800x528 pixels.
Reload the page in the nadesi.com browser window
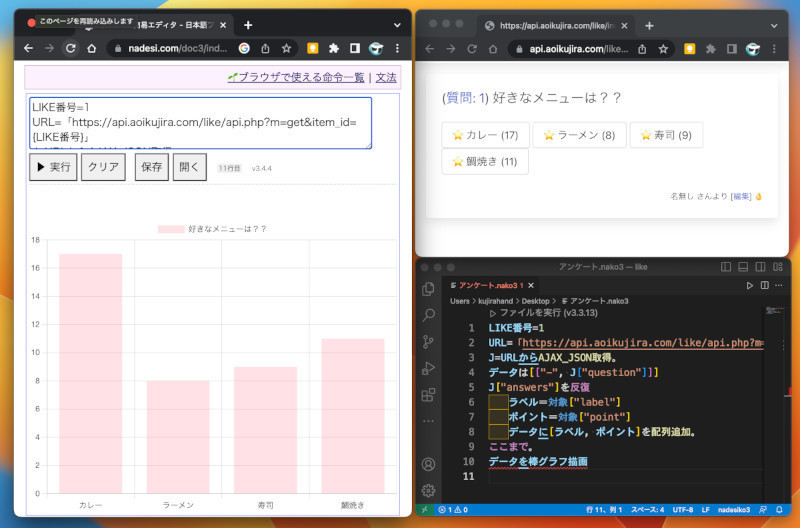coord(70,48)
